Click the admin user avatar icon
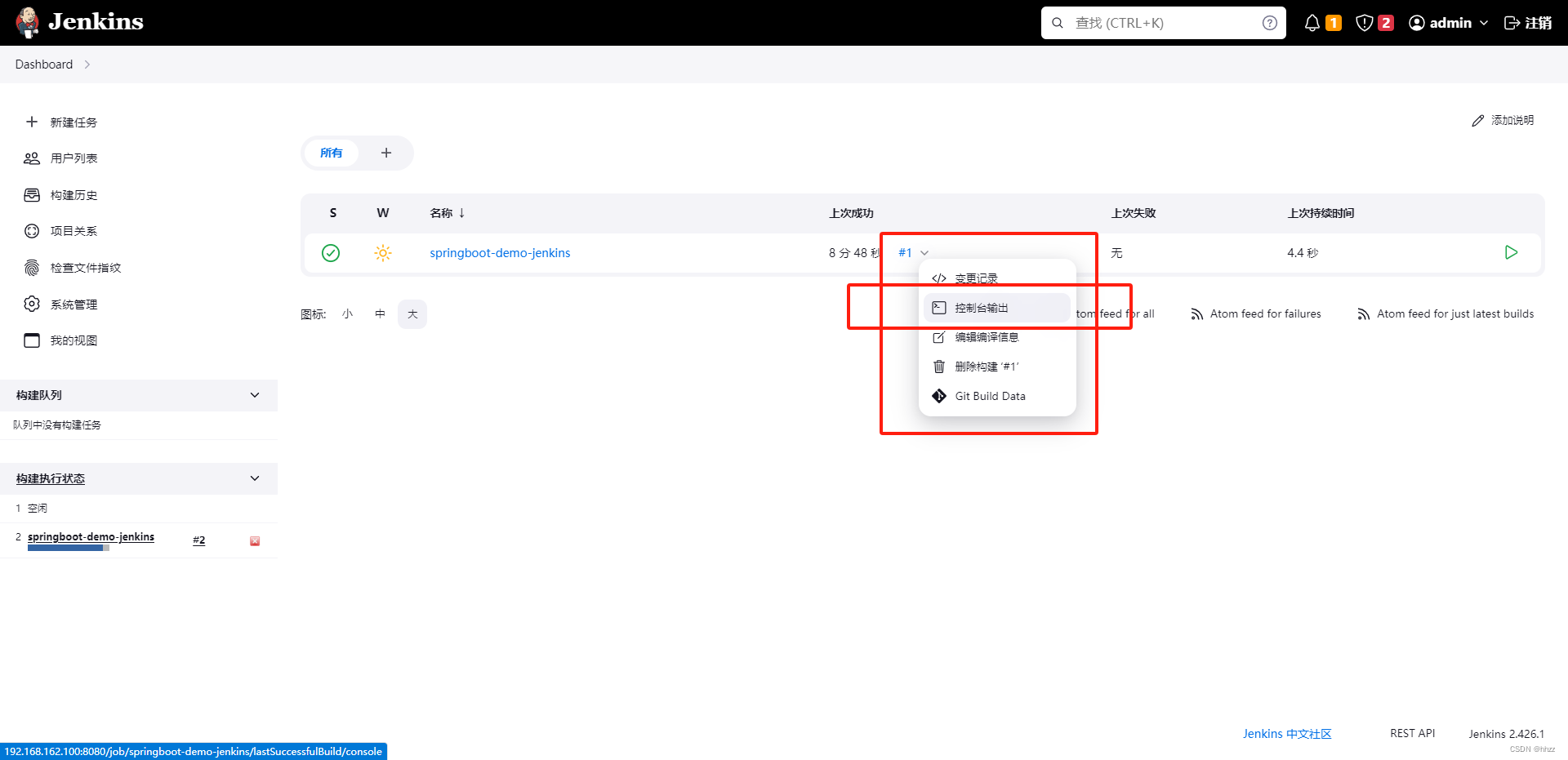Image resolution: width=1568 pixels, height=760 pixels. coord(1417,23)
